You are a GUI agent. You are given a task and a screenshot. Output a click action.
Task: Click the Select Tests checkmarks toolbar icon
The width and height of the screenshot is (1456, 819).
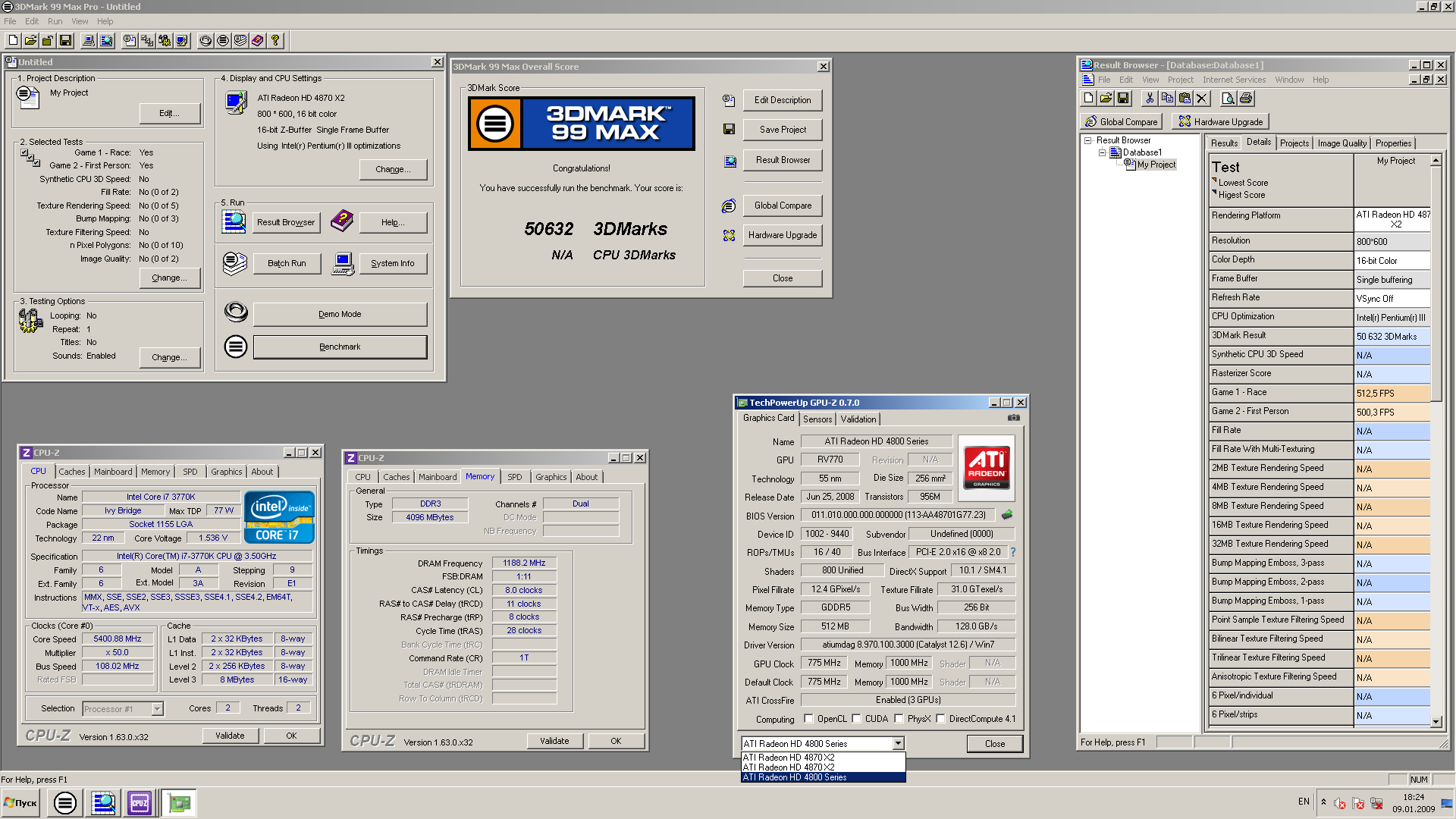(147, 40)
